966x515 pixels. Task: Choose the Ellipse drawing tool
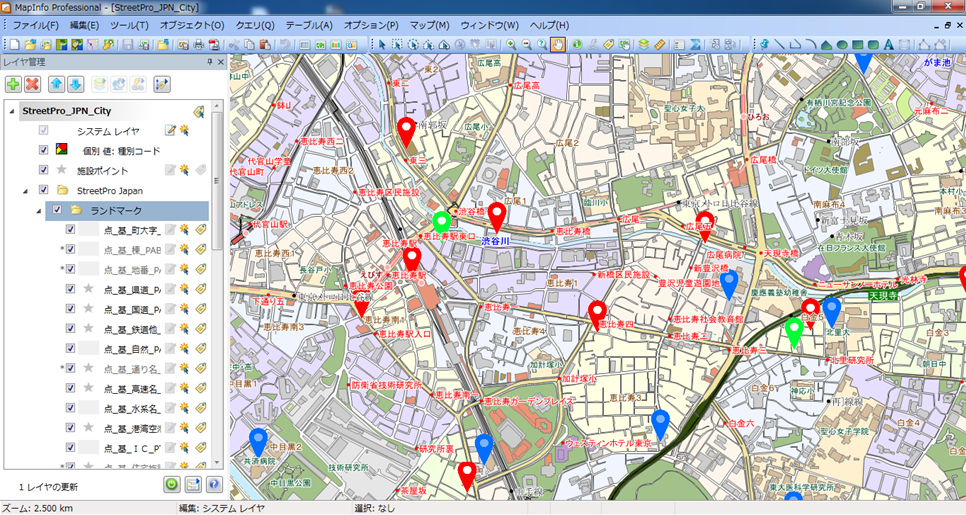(x=842, y=45)
